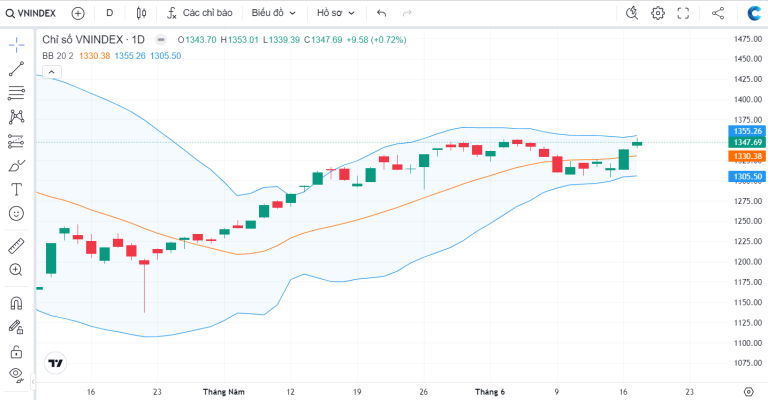768x400 pixels.
Task: Redo the last chart action
Action: click(x=407, y=13)
